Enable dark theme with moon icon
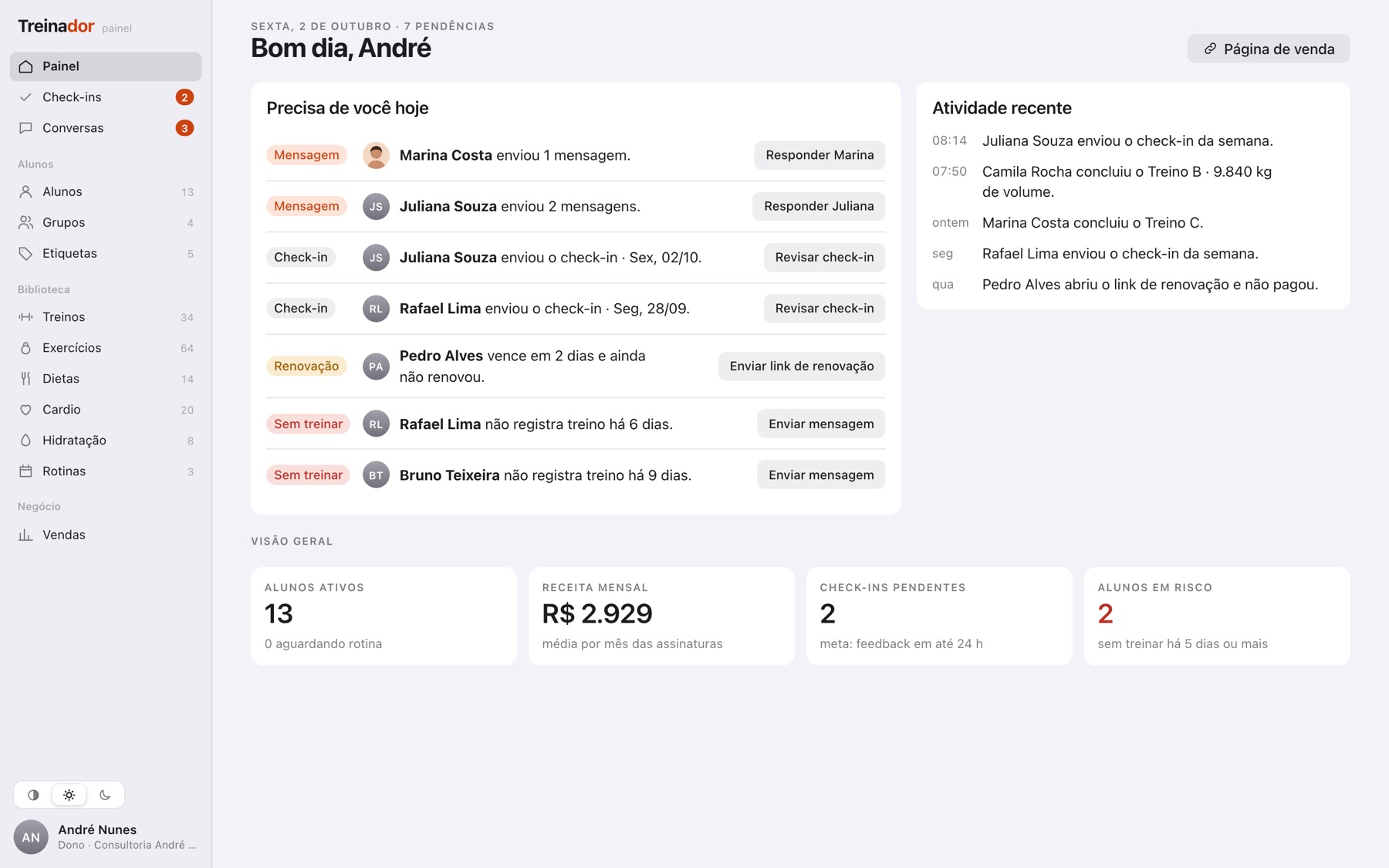1389x868 pixels. 105,795
